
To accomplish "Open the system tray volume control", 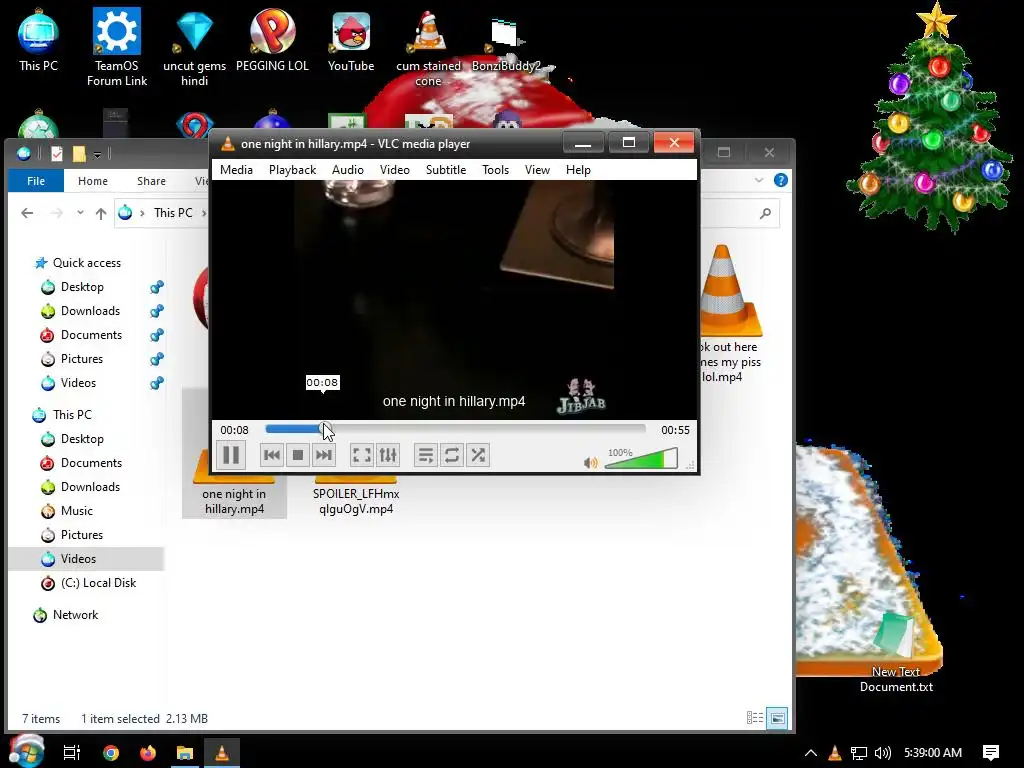I will click(883, 752).
